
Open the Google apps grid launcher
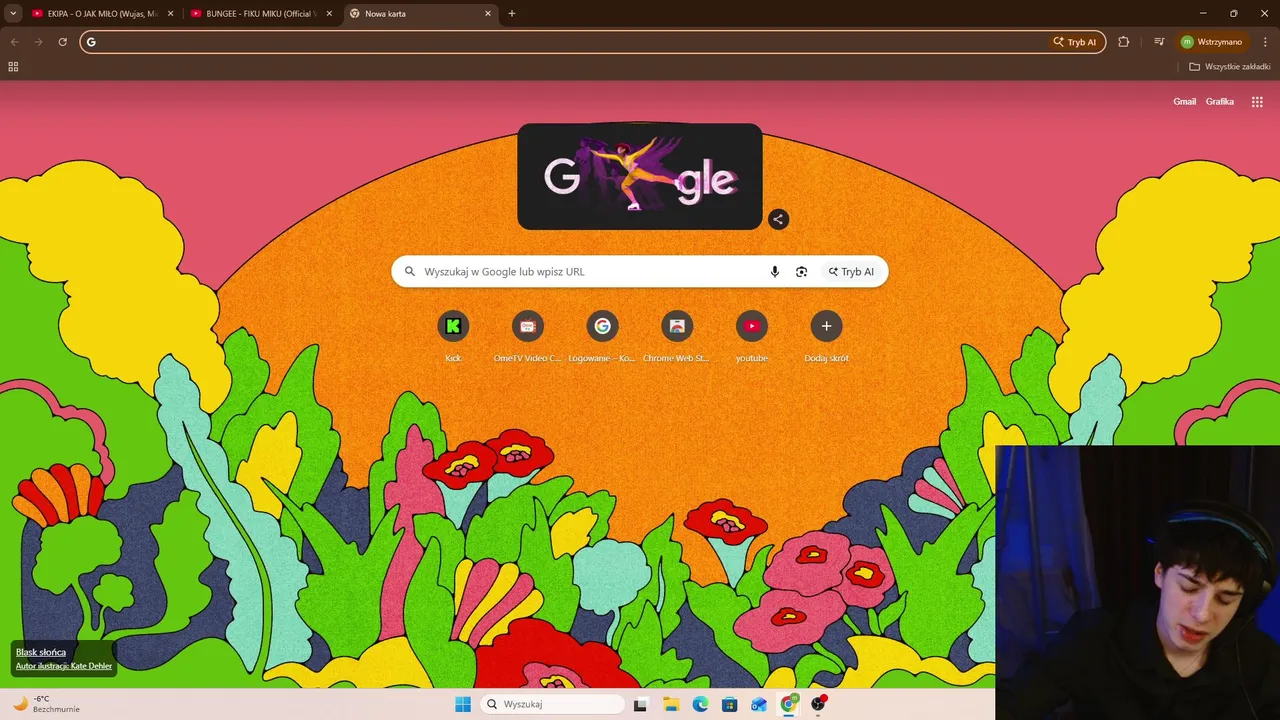pos(1257,102)
